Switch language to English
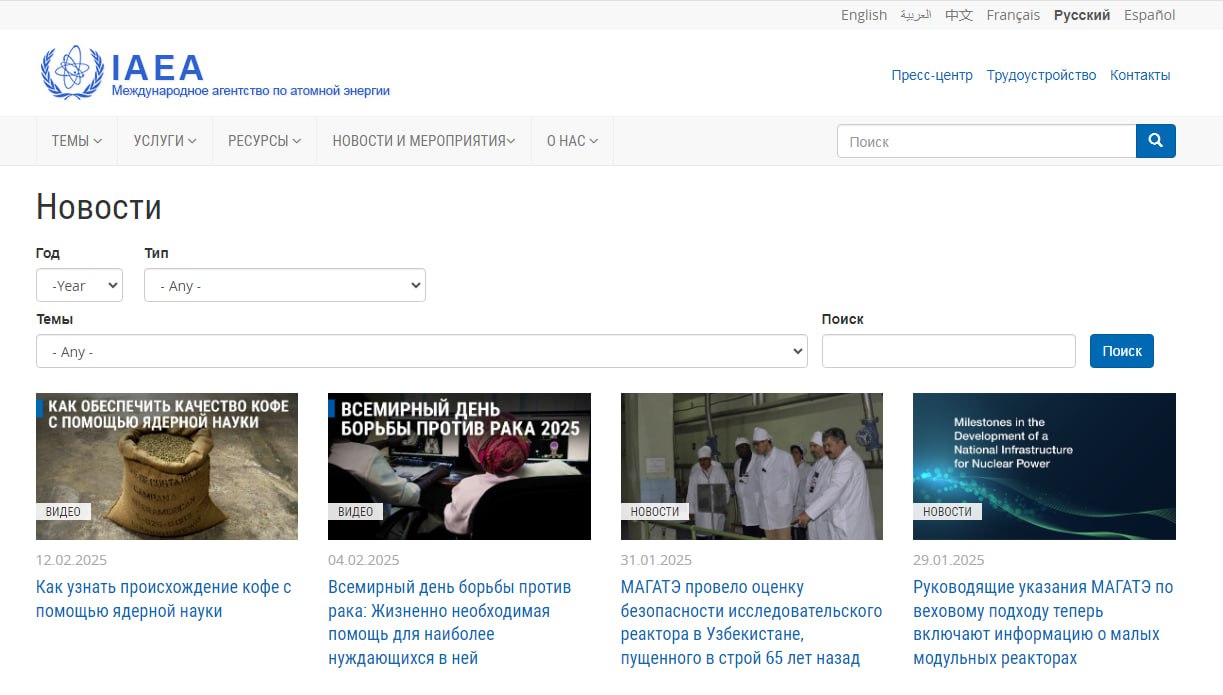The height and width of the screenshot is (695, 1223). point(863,15)
